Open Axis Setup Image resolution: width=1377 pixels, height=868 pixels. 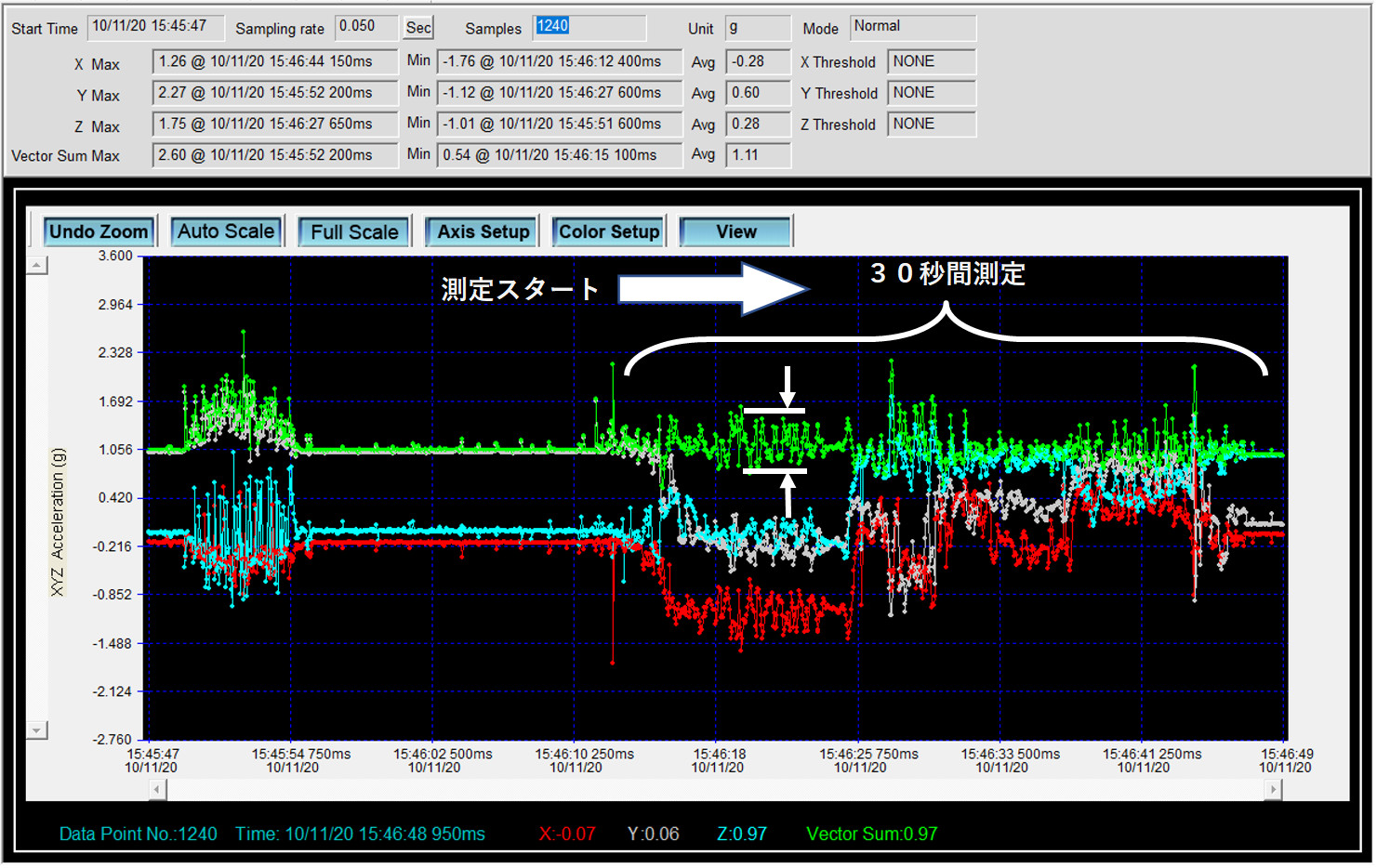click(x=483, y=231)
